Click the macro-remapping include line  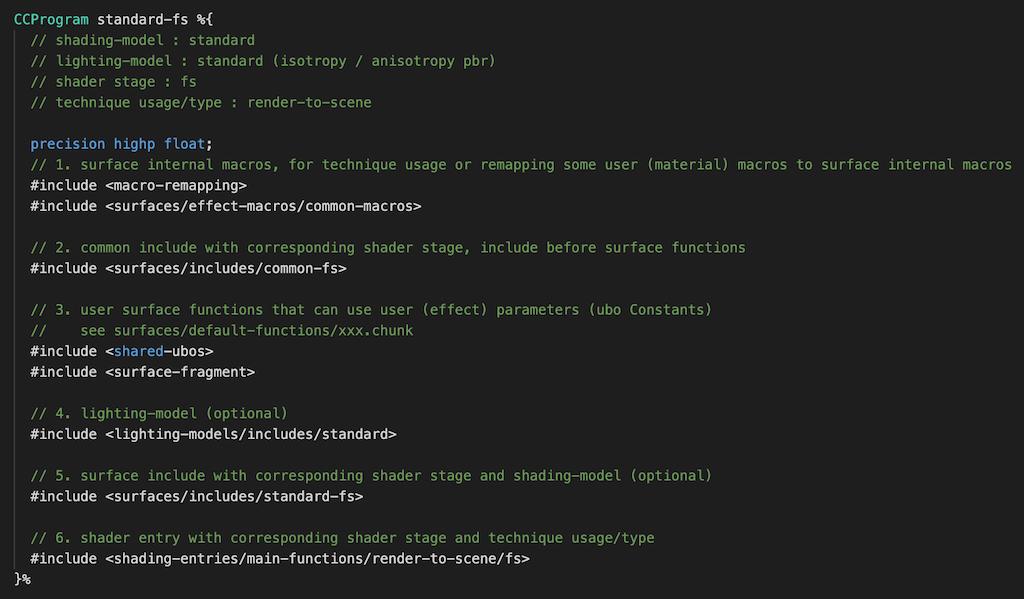[x=138, y=186]
